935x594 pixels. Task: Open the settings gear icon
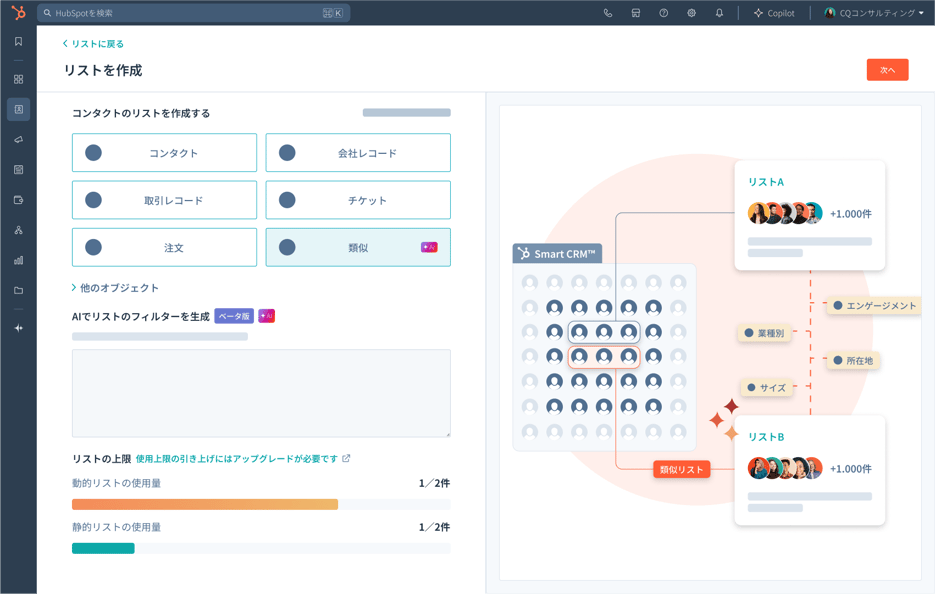coord(691,13)
